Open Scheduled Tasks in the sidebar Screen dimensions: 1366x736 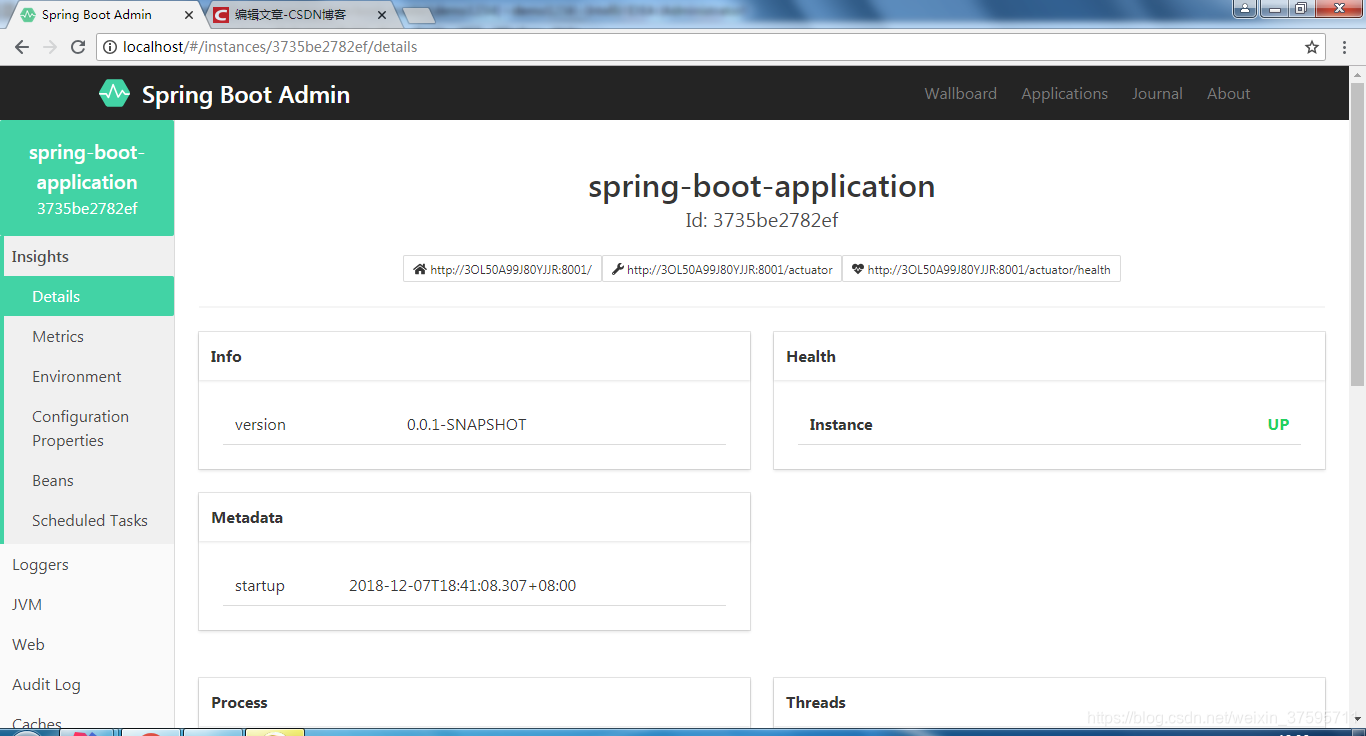87,520
